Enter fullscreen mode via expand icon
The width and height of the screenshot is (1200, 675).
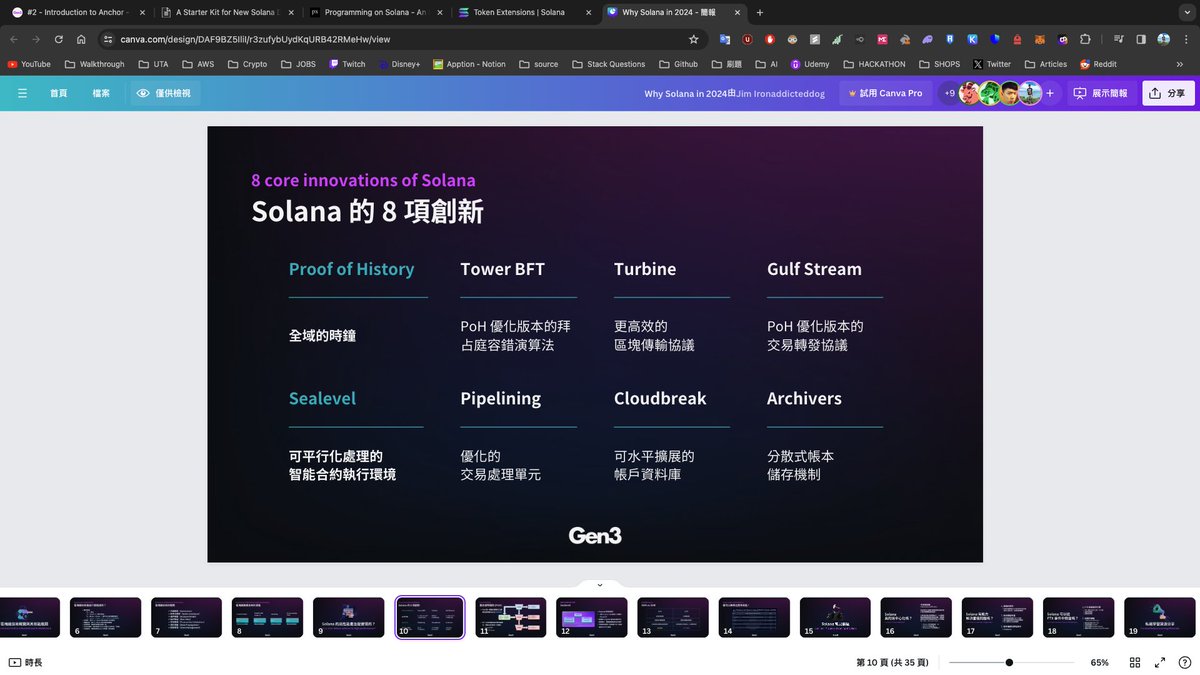(x=1160, y=662)
